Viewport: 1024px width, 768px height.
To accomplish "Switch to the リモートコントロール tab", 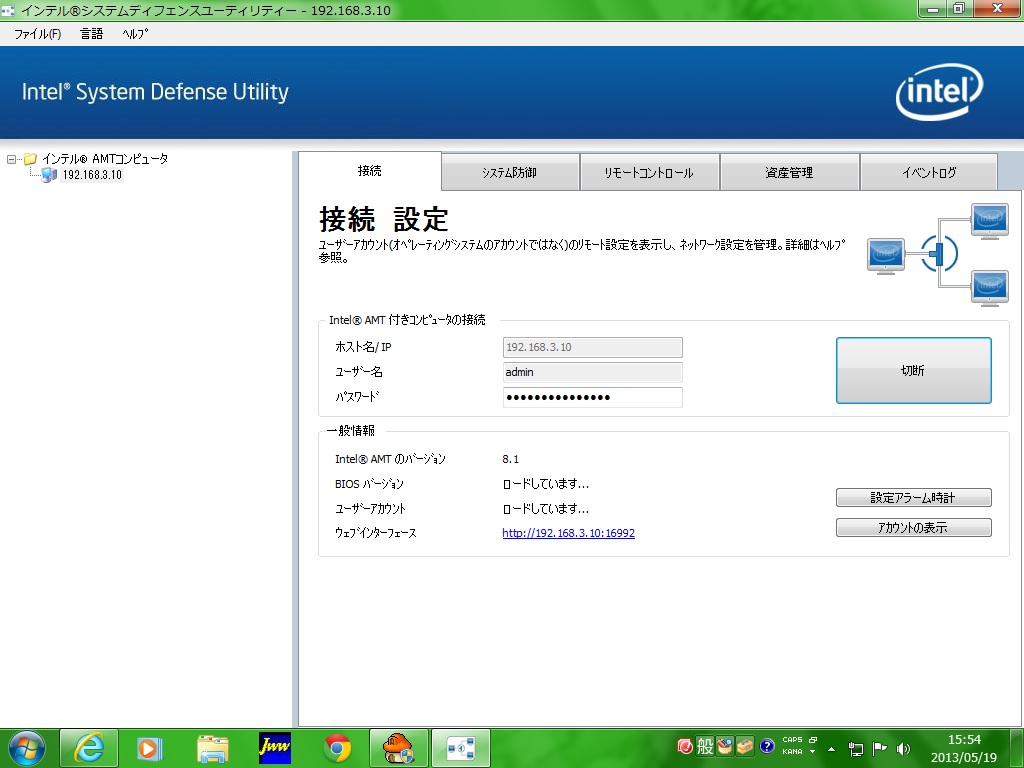I will pos(649,172).
